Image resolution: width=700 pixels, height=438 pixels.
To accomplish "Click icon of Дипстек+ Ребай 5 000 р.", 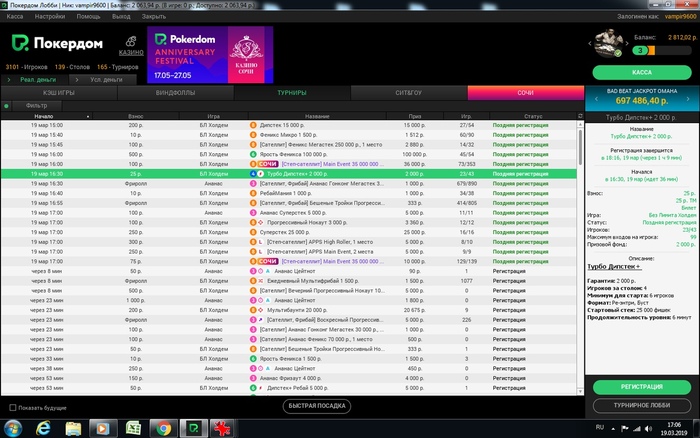I will pos(261,388).
